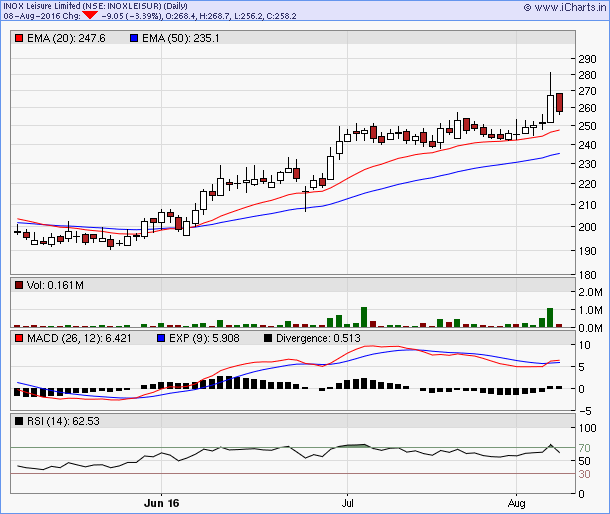Click the O:268.4 opening price text
This screenshot has height=514, width=610.
click(x=181, y=16)
